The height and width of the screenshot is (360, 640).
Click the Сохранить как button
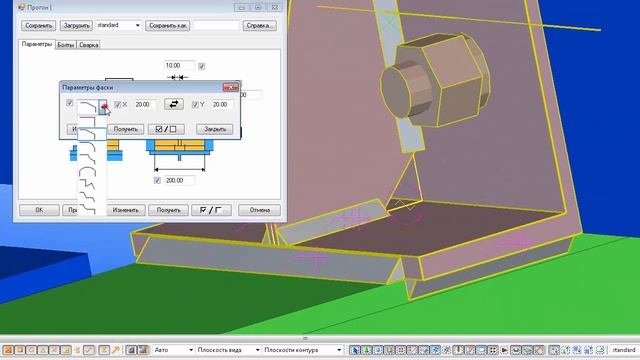(167, 25)
